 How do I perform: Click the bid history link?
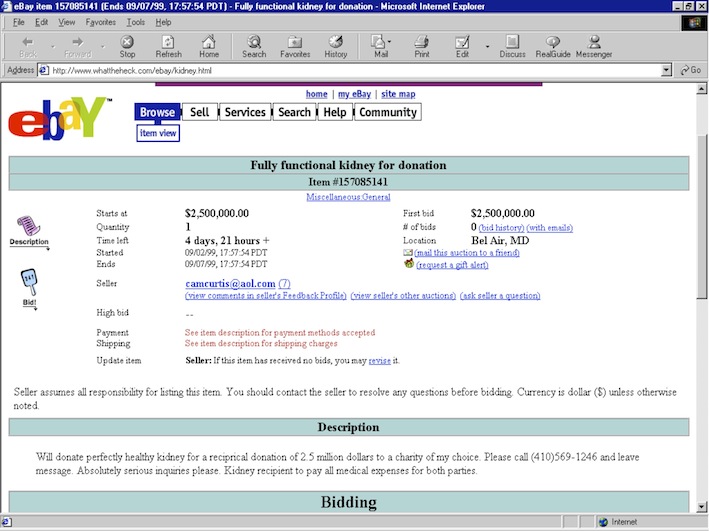(x=501, y=228)
